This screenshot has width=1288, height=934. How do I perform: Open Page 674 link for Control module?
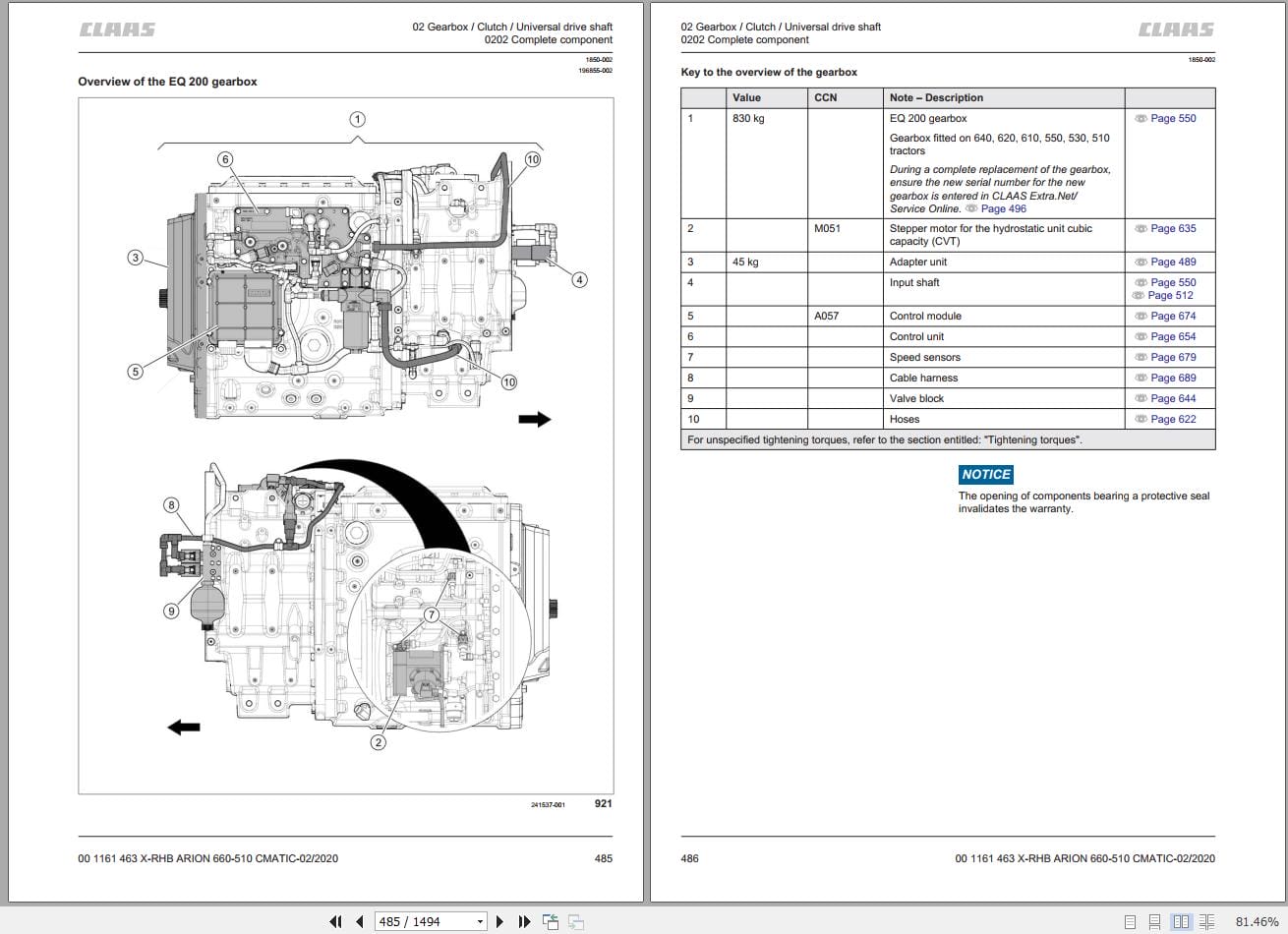click(1173, 316)
